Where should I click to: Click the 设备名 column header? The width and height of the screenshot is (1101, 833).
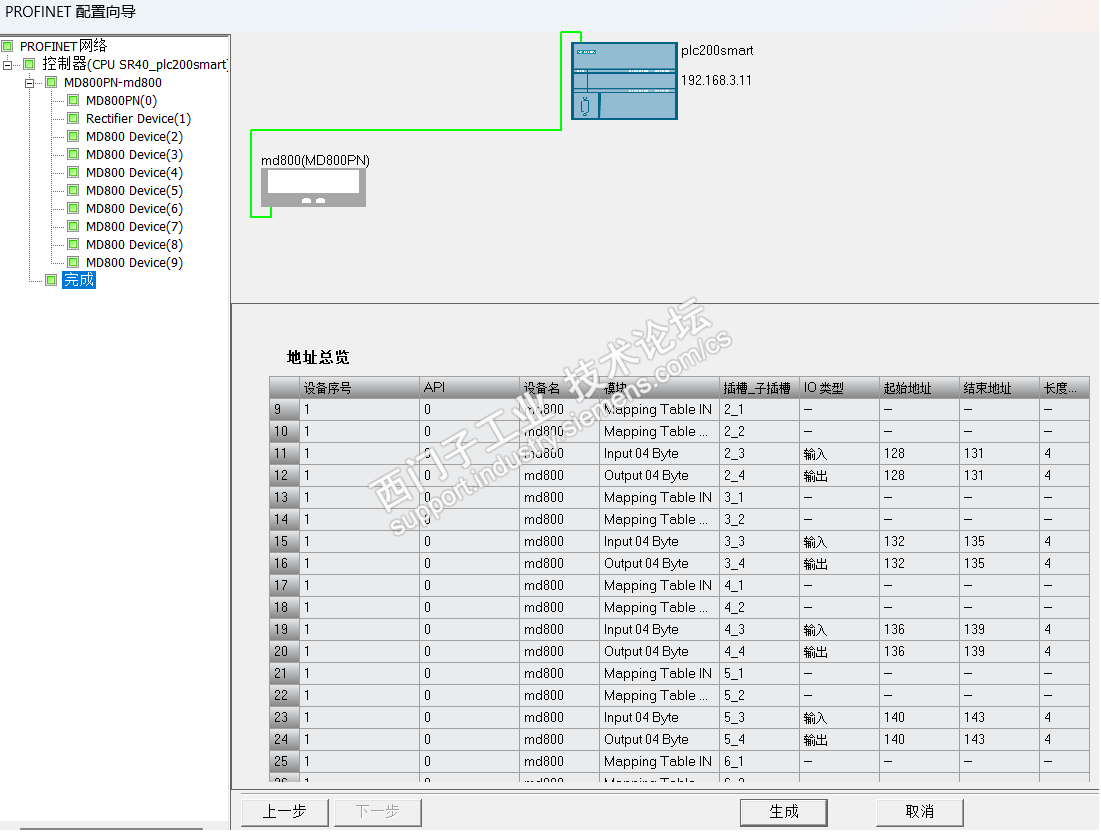[560, 388]
